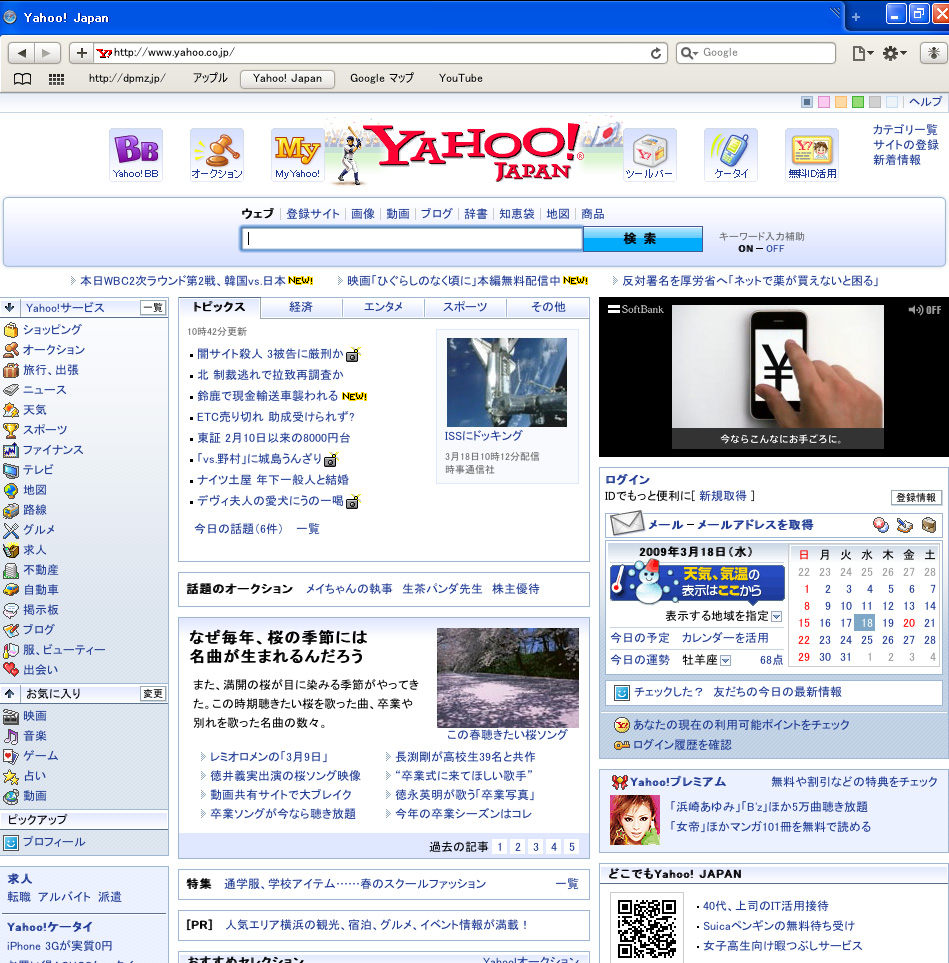Select the pink color theme swatch
This screenshot has width=949, height=963.
tap(824, 102)
